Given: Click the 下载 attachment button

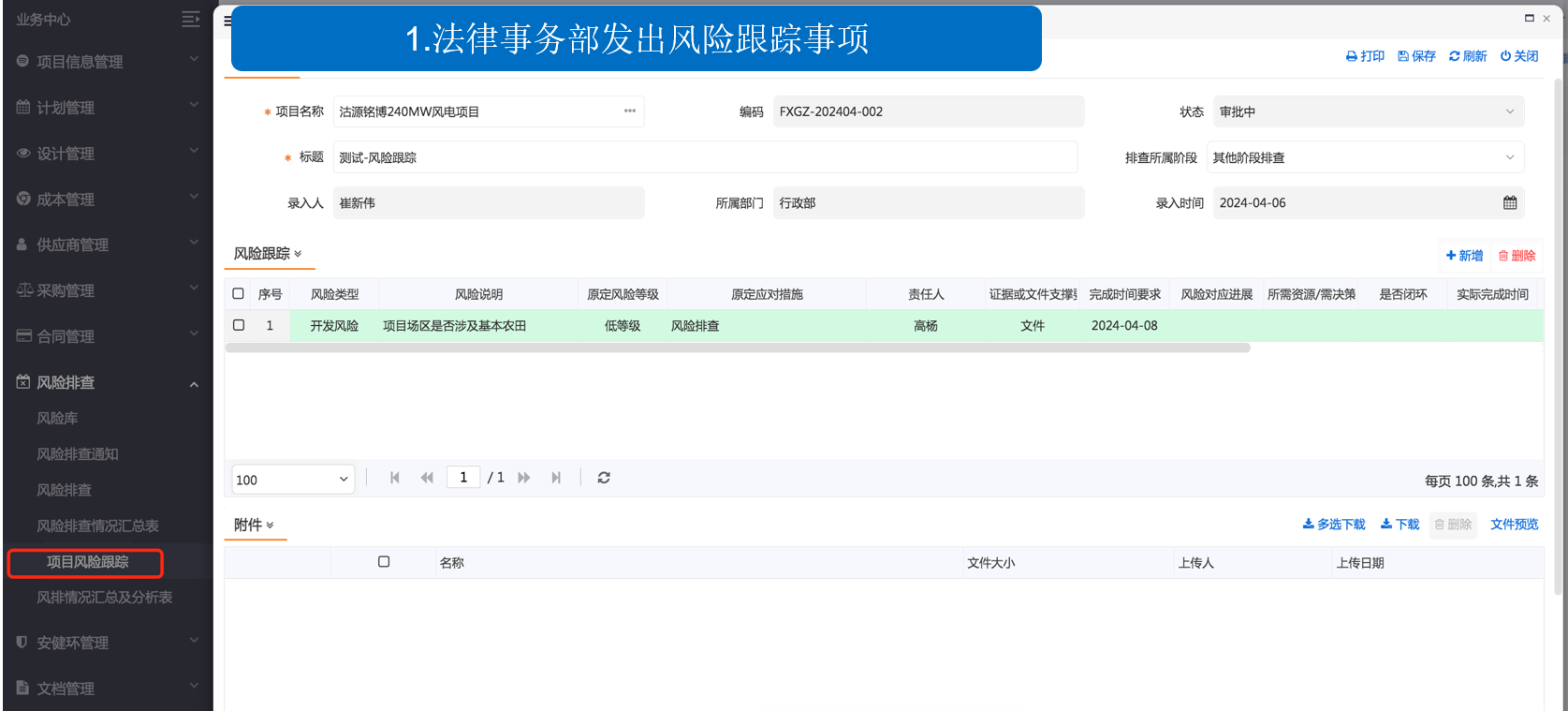Looking at the screenshot, I should point(1399,525).
